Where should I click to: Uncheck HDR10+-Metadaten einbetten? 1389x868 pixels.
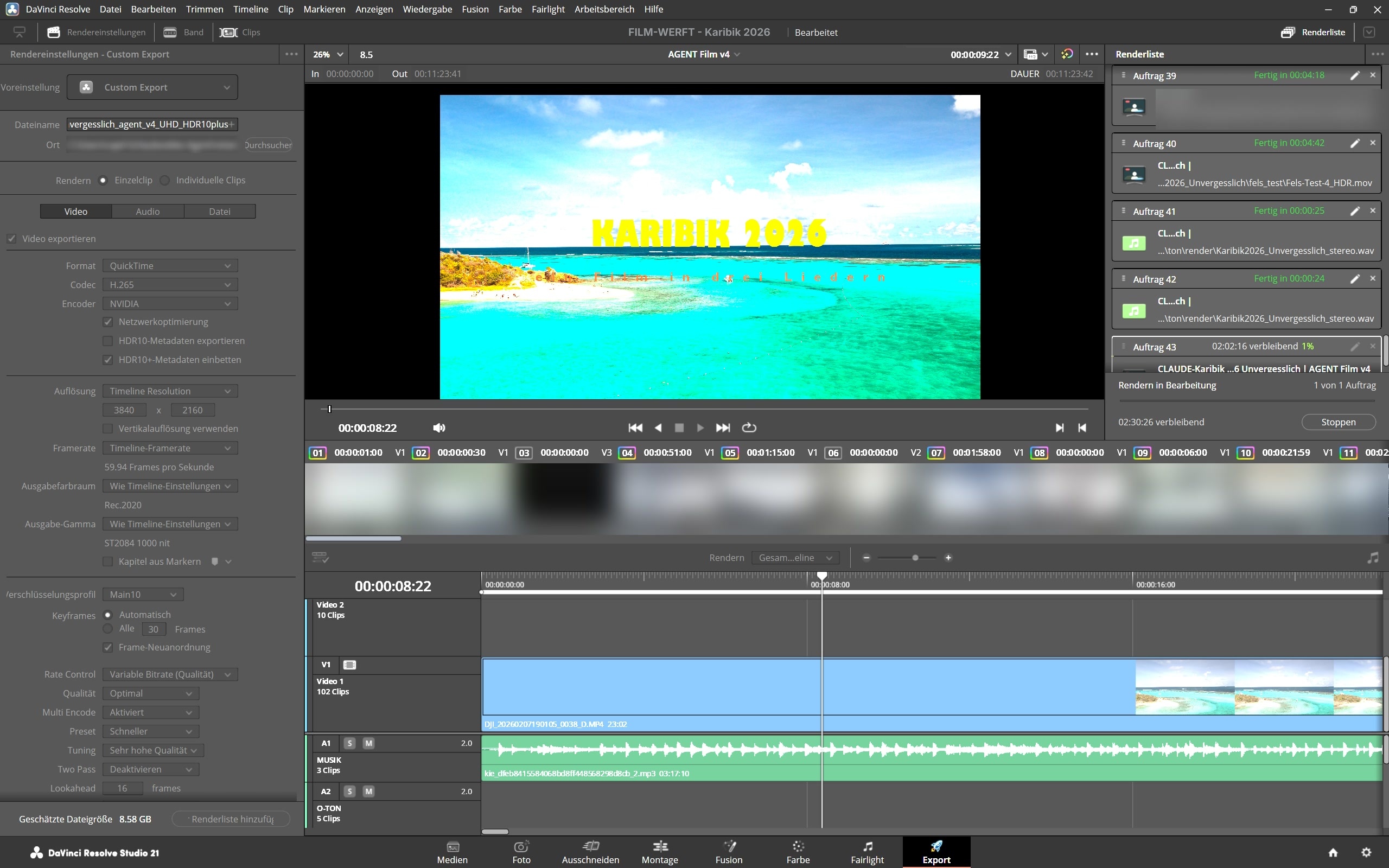coord(107,359)
